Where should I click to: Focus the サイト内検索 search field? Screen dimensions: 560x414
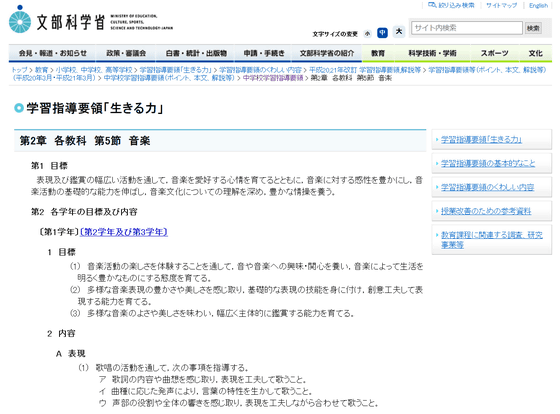point(467,28)
